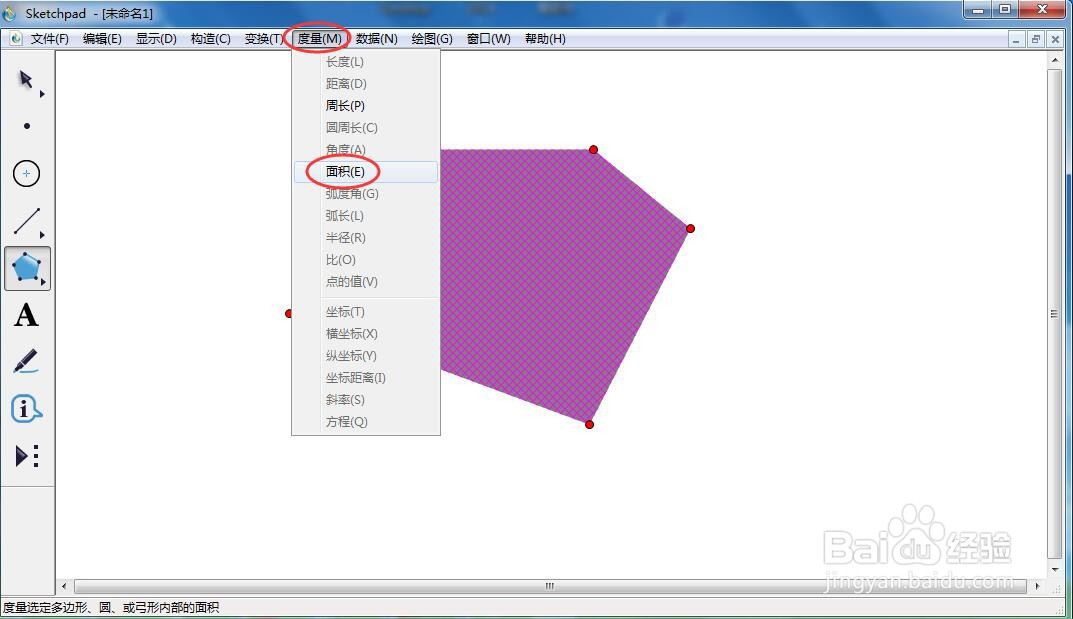Select the Point tool
This screenshot has width=1073, height=619.
[27, 125]
